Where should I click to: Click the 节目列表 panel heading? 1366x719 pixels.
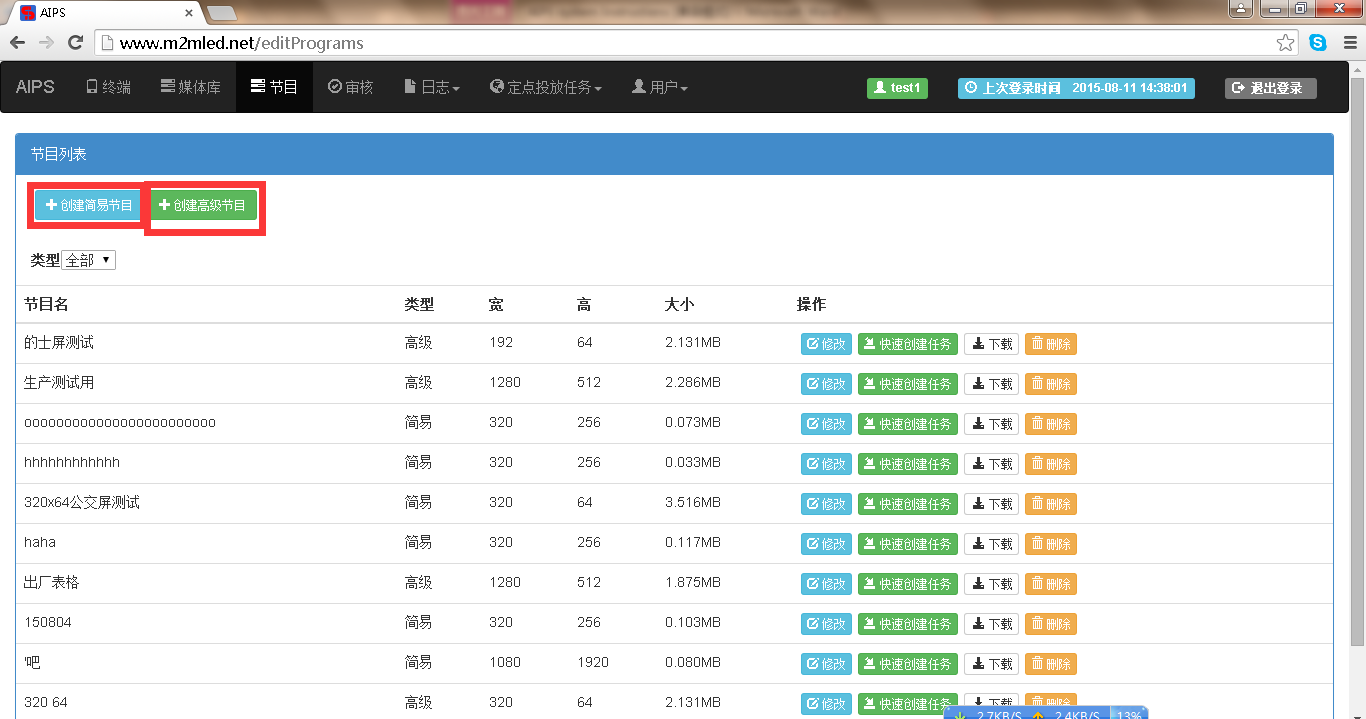click(x=674, y=154)
